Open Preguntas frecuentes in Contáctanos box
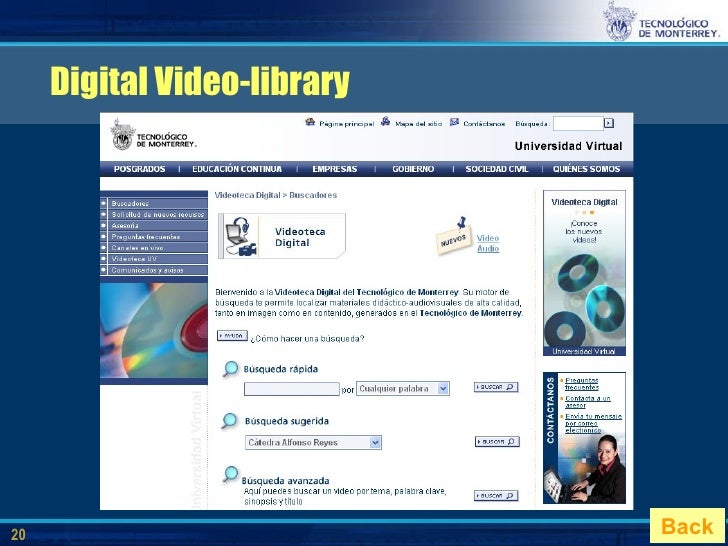 point(582,384)
